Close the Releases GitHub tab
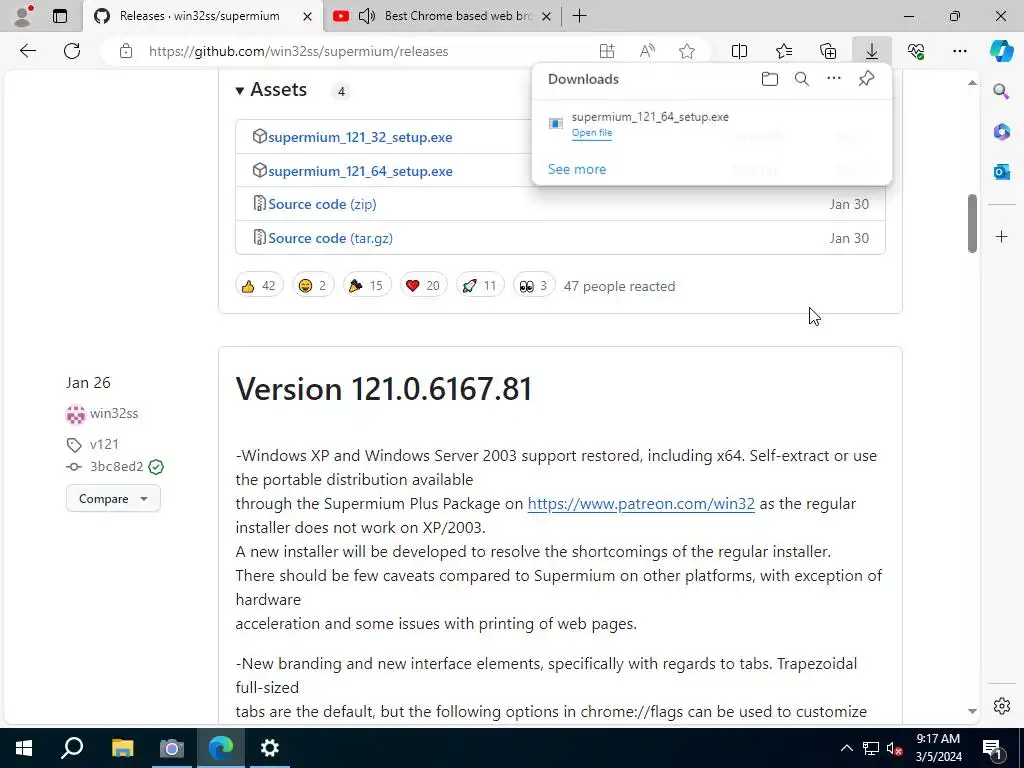This screenshot has width=1024, height=768. point(307,16)
